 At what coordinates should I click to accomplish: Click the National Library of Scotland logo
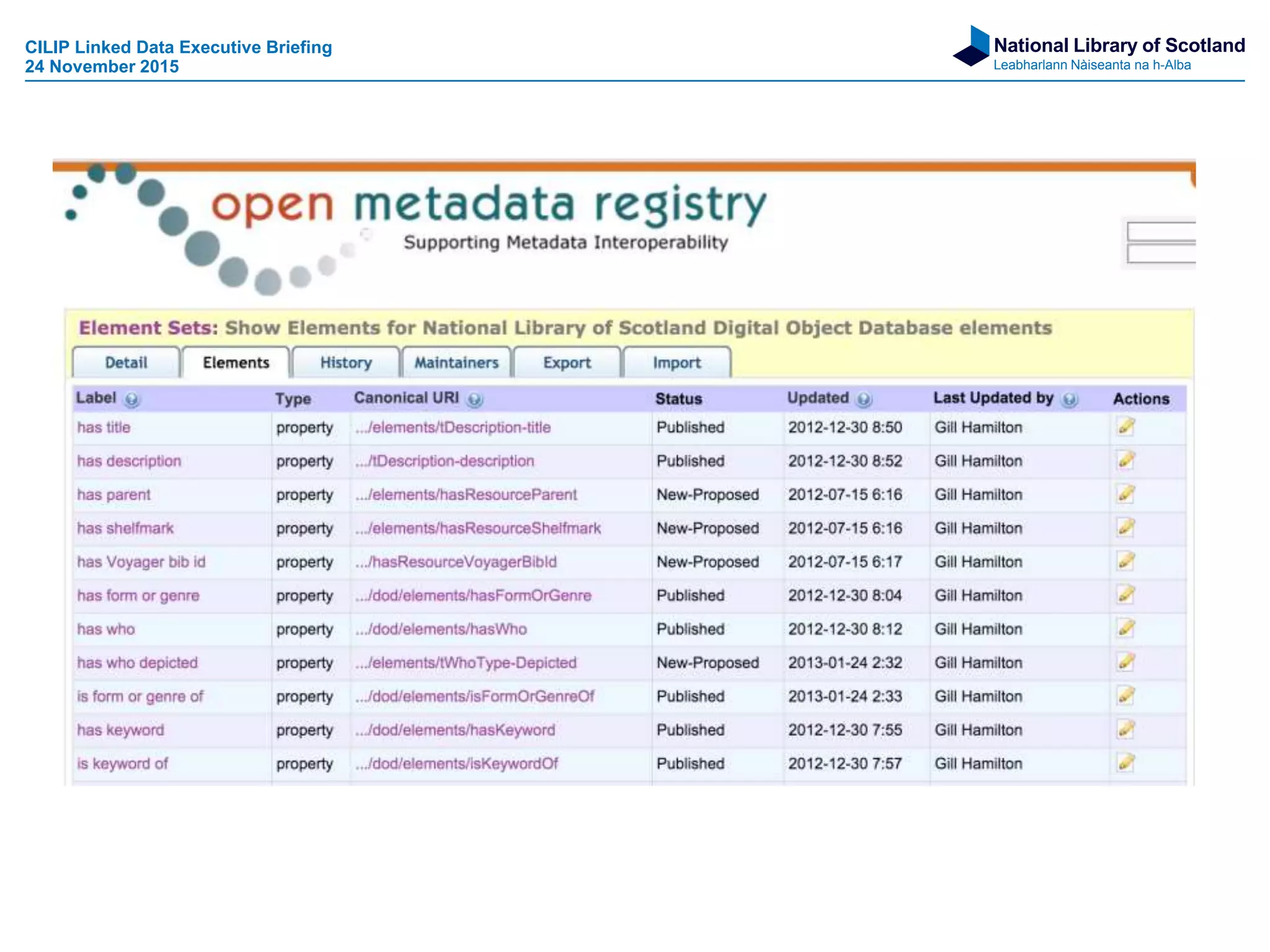(1099, 50)
